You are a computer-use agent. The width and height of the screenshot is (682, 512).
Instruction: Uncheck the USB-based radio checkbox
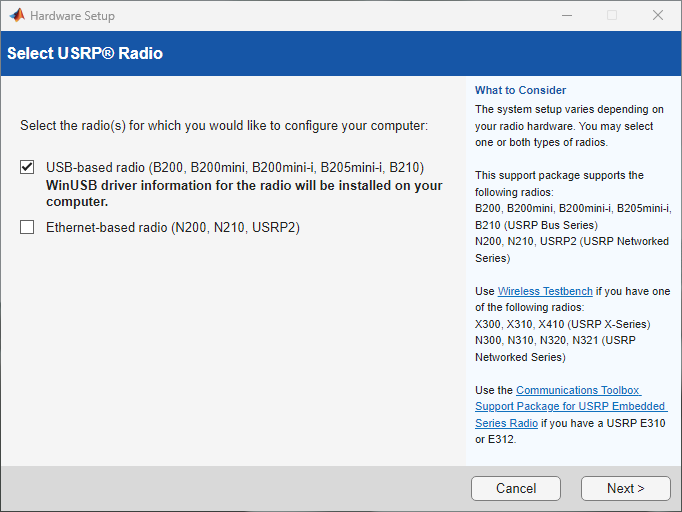point(27,167)
